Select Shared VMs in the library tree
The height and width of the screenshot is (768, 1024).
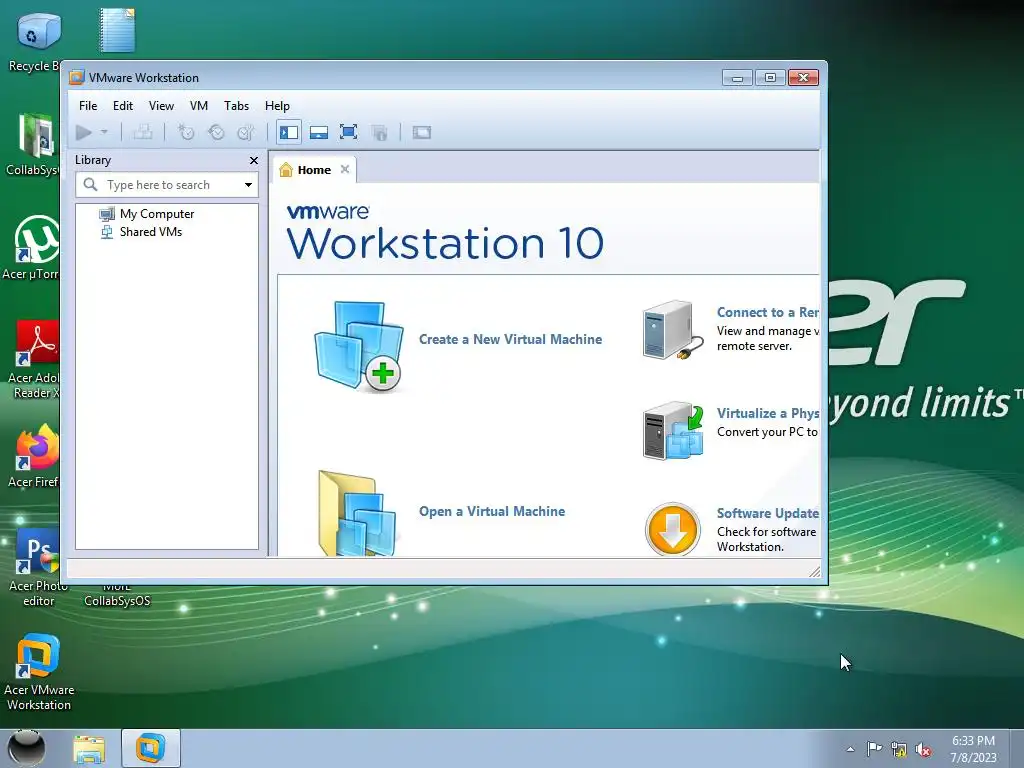(x=150, y=232)
